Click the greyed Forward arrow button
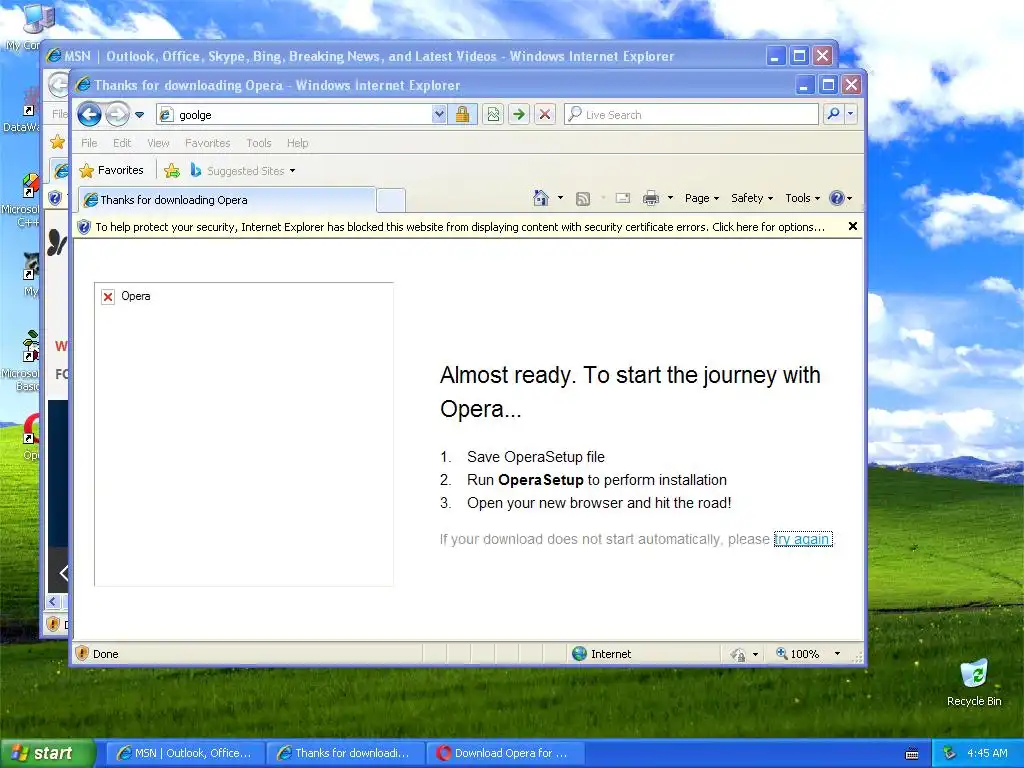1024x768 pixels. point(118,115)
